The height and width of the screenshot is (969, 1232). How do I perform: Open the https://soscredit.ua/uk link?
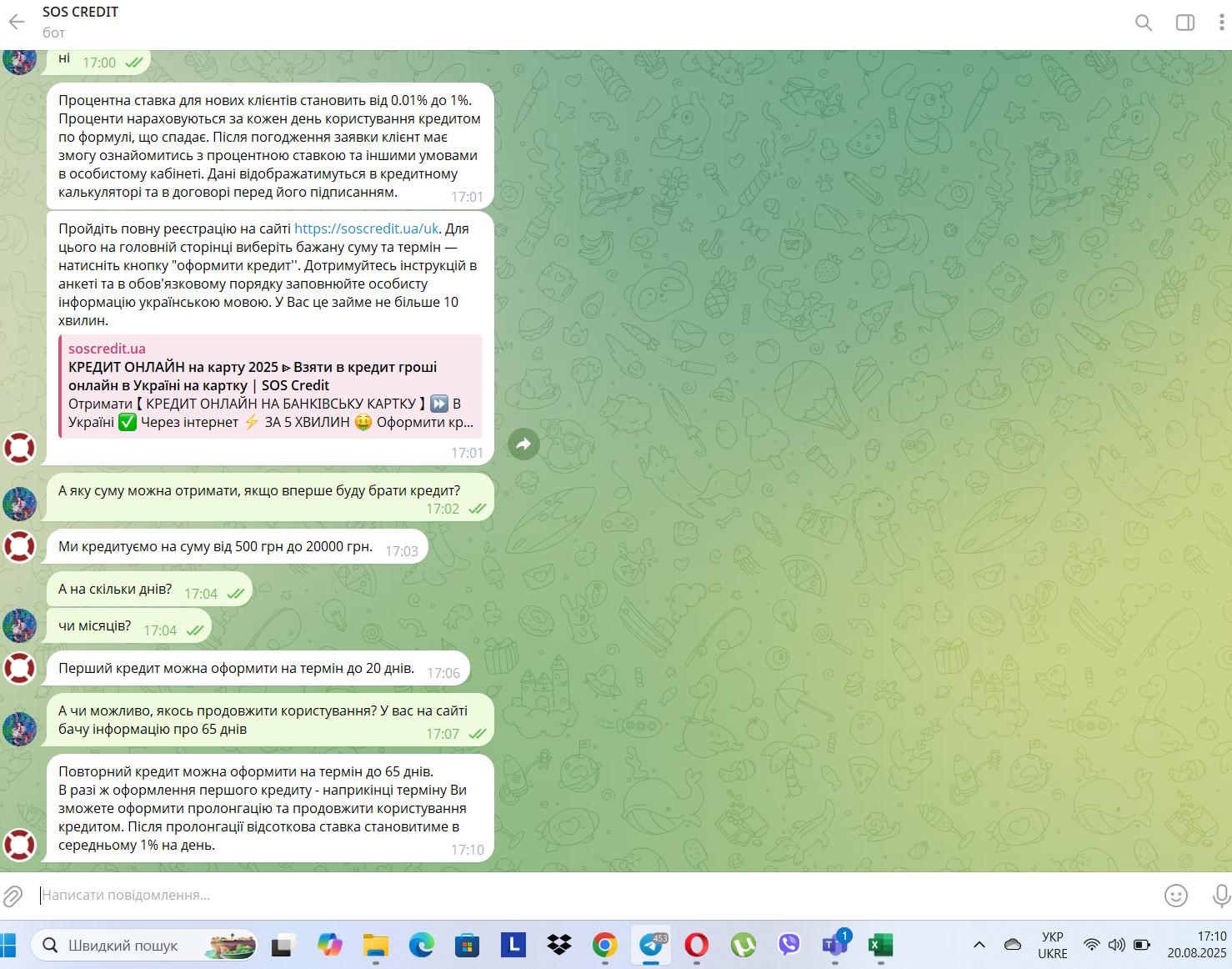(366, 228)
